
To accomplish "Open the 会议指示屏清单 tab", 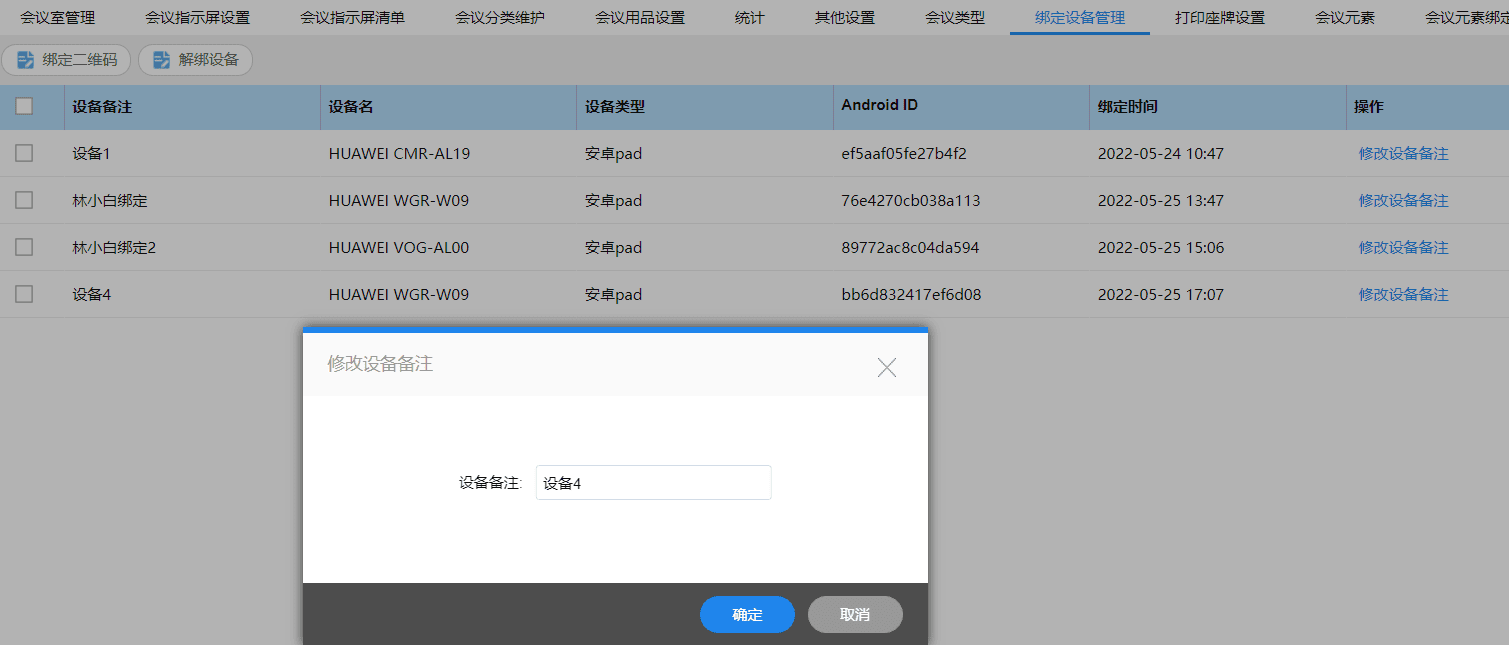I will click(x=352, y=17).
